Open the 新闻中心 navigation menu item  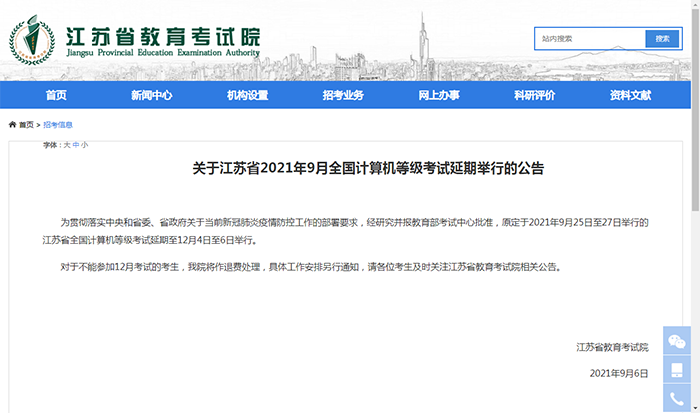click(152, 95)
